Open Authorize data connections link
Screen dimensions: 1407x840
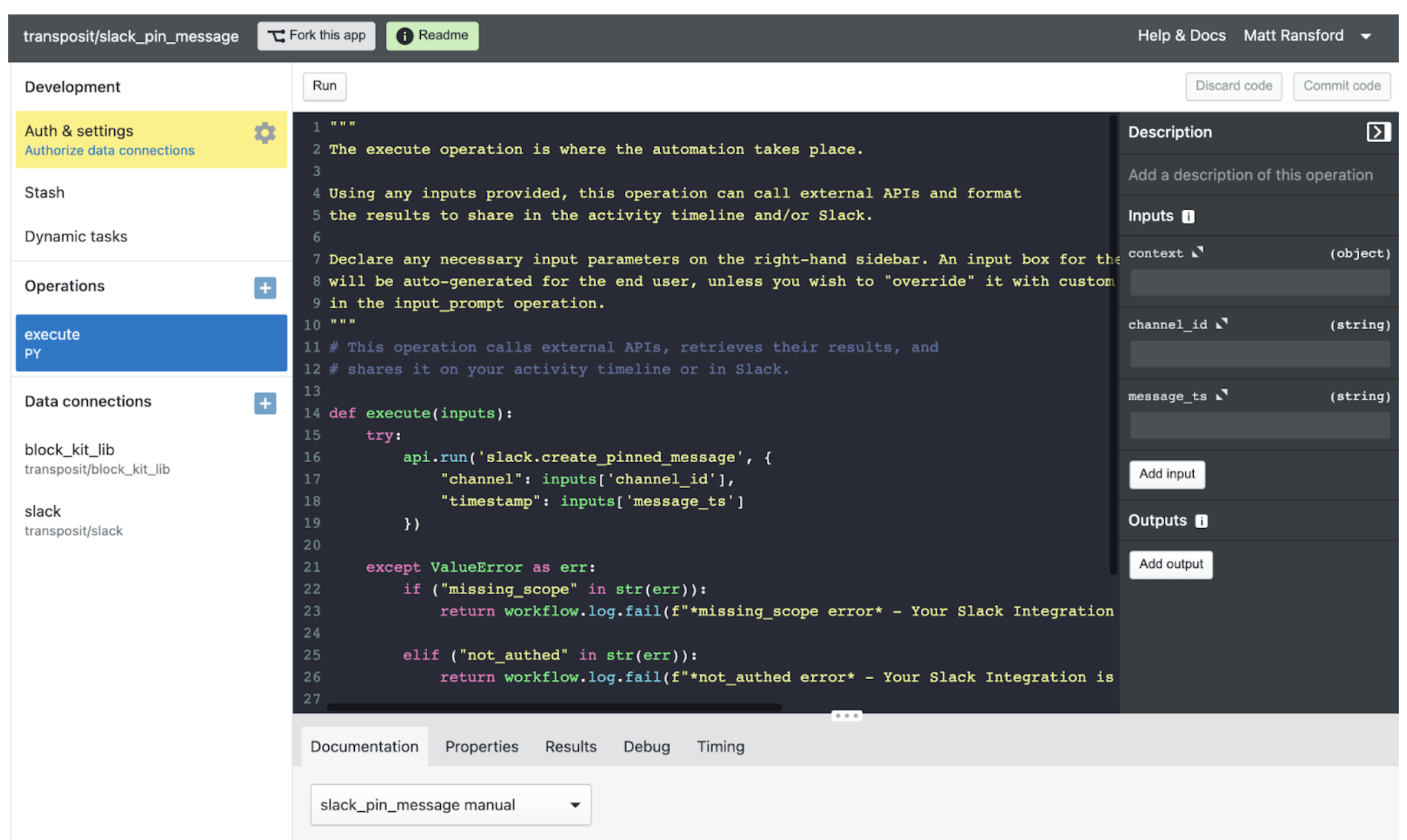109,151
